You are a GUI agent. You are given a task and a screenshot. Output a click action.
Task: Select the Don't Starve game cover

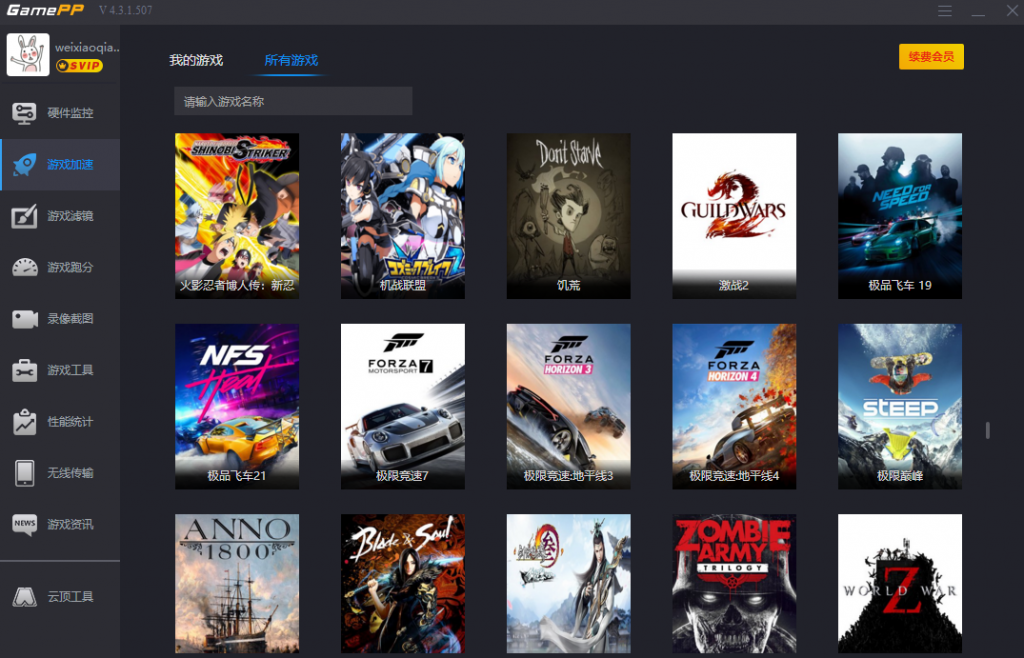click(x=569, y=216)
